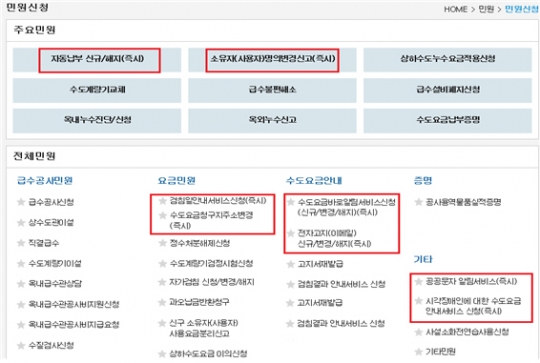Open the 수도계량기이설 link
This screenshot has height=363, width=540.
tap(55, 264)
